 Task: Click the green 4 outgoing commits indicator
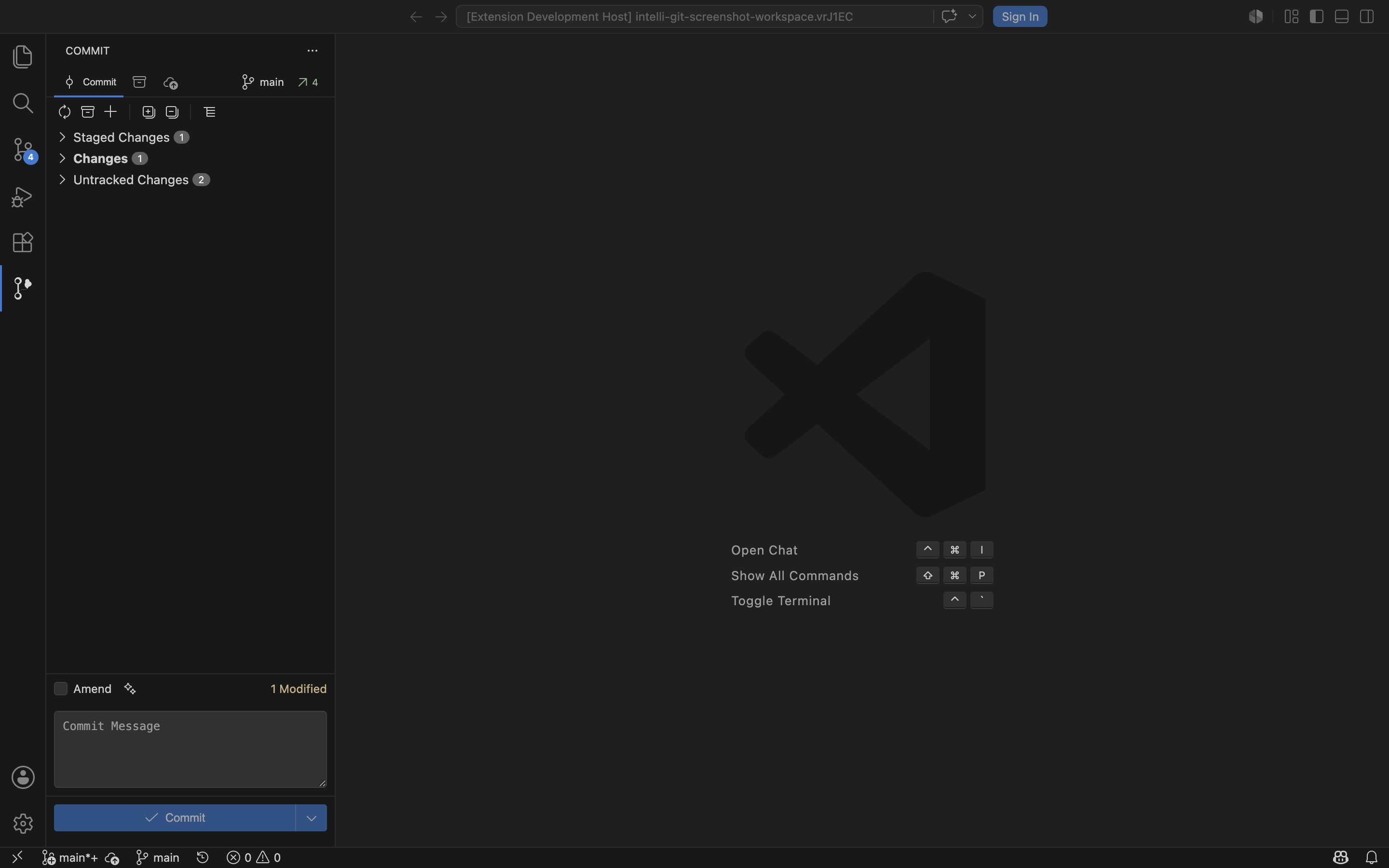pos(308,82)
